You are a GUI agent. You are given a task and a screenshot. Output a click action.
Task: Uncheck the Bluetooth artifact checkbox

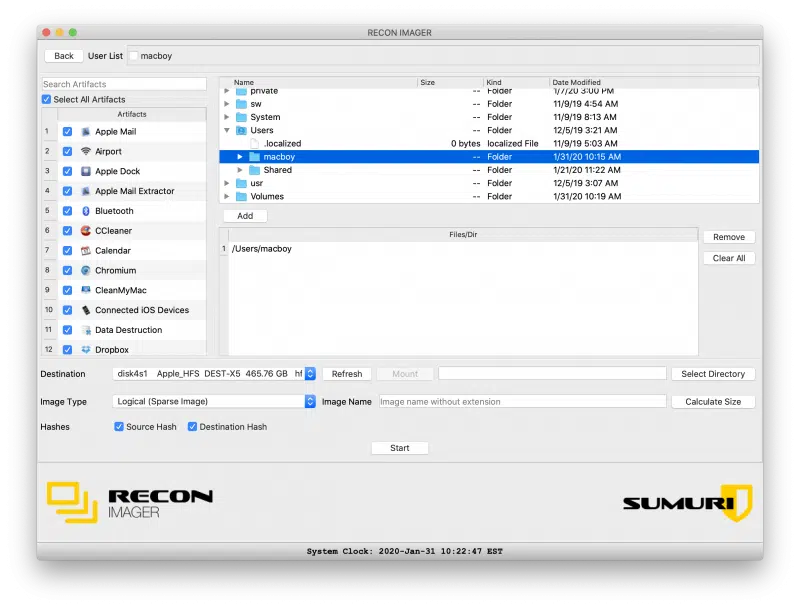coord(67,211)
